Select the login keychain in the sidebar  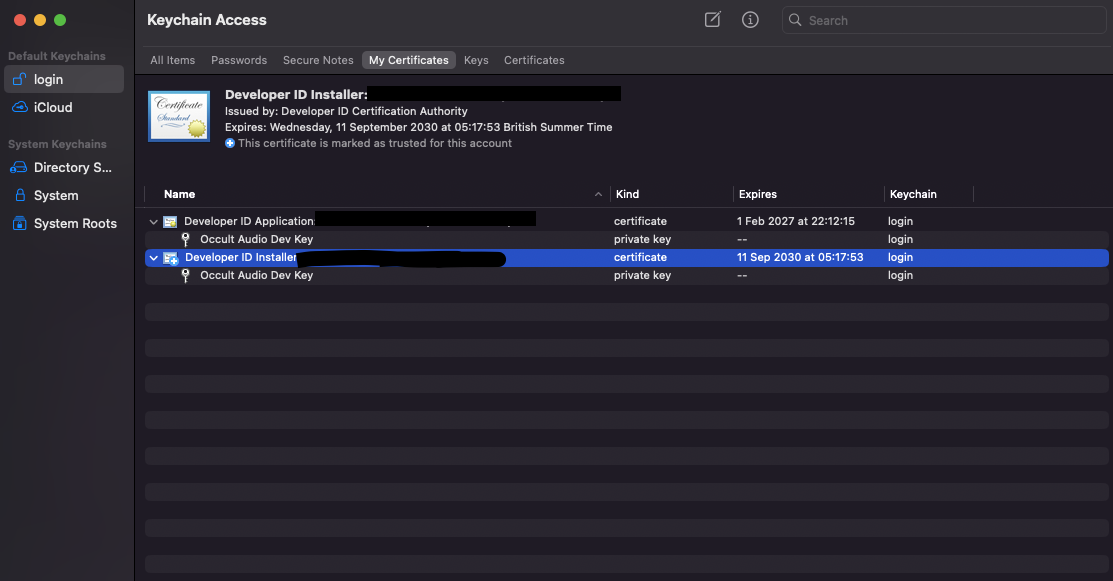[x=64, y=79]
